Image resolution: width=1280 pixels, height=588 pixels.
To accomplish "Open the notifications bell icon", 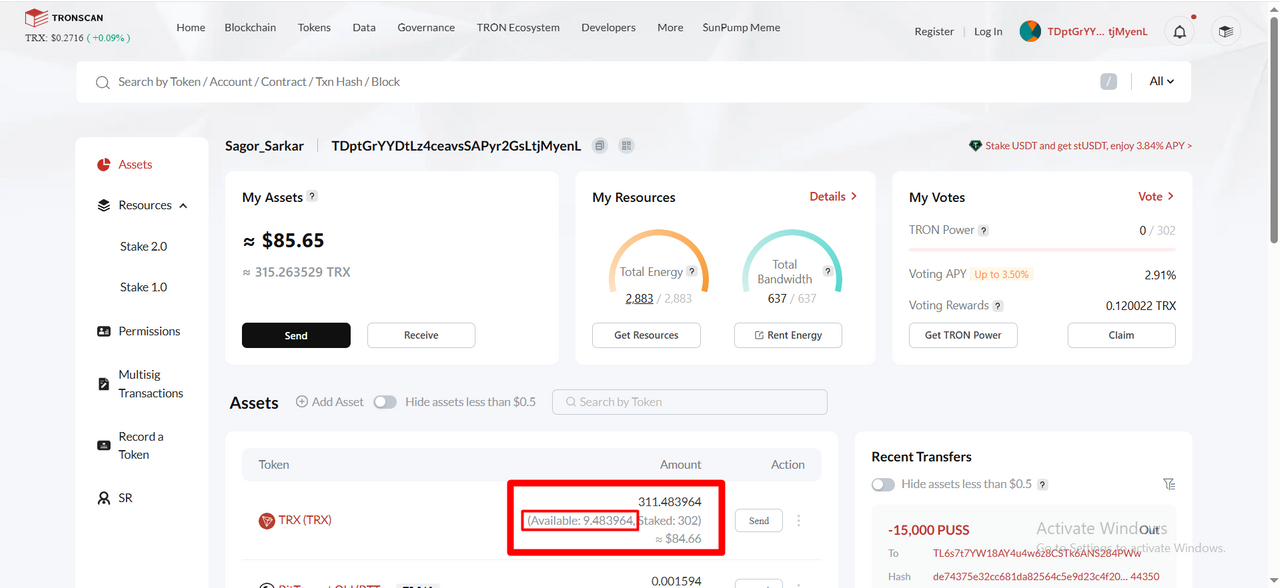I will point(1180,32).
